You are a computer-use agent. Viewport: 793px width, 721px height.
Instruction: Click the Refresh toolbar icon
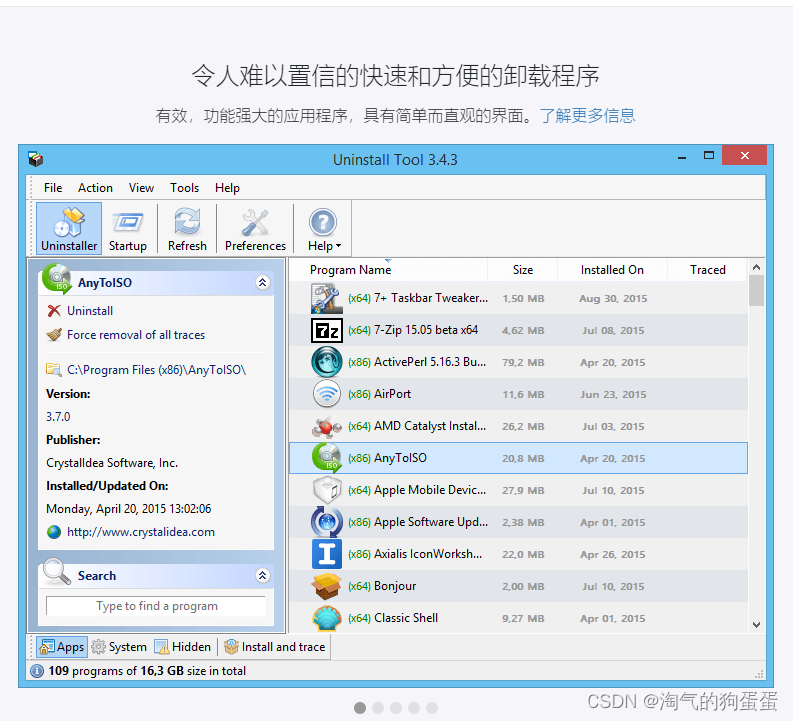(187, 229)
